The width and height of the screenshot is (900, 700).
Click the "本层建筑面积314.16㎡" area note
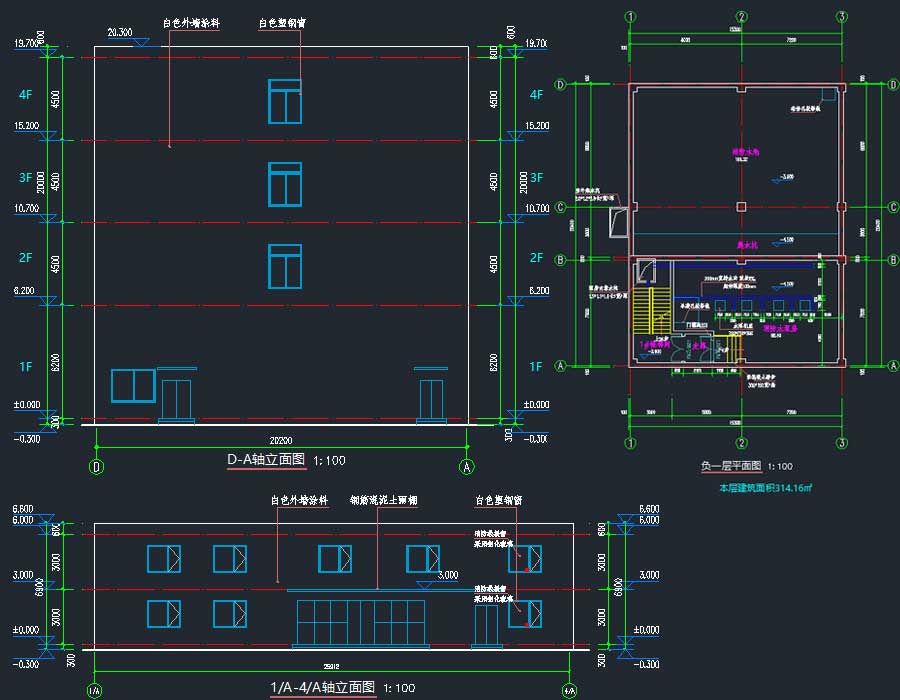[766, 488]
